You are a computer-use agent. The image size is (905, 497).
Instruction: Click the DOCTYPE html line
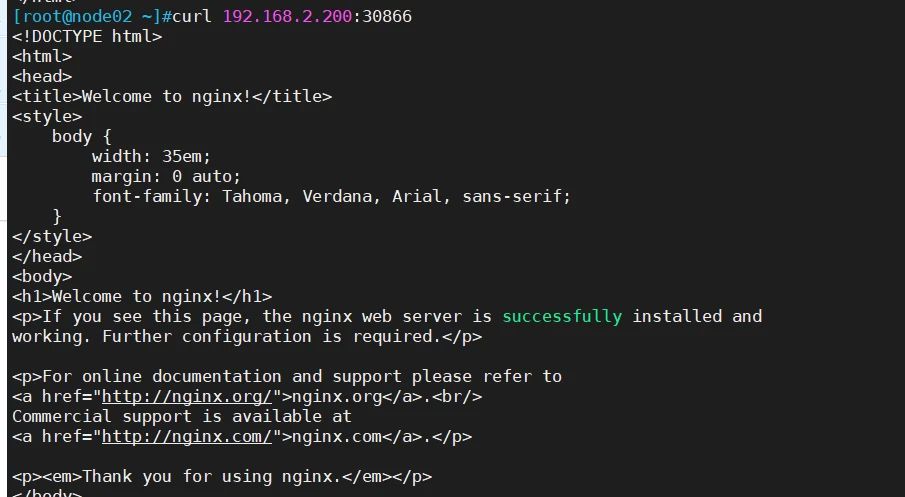[x=87, y=36]
